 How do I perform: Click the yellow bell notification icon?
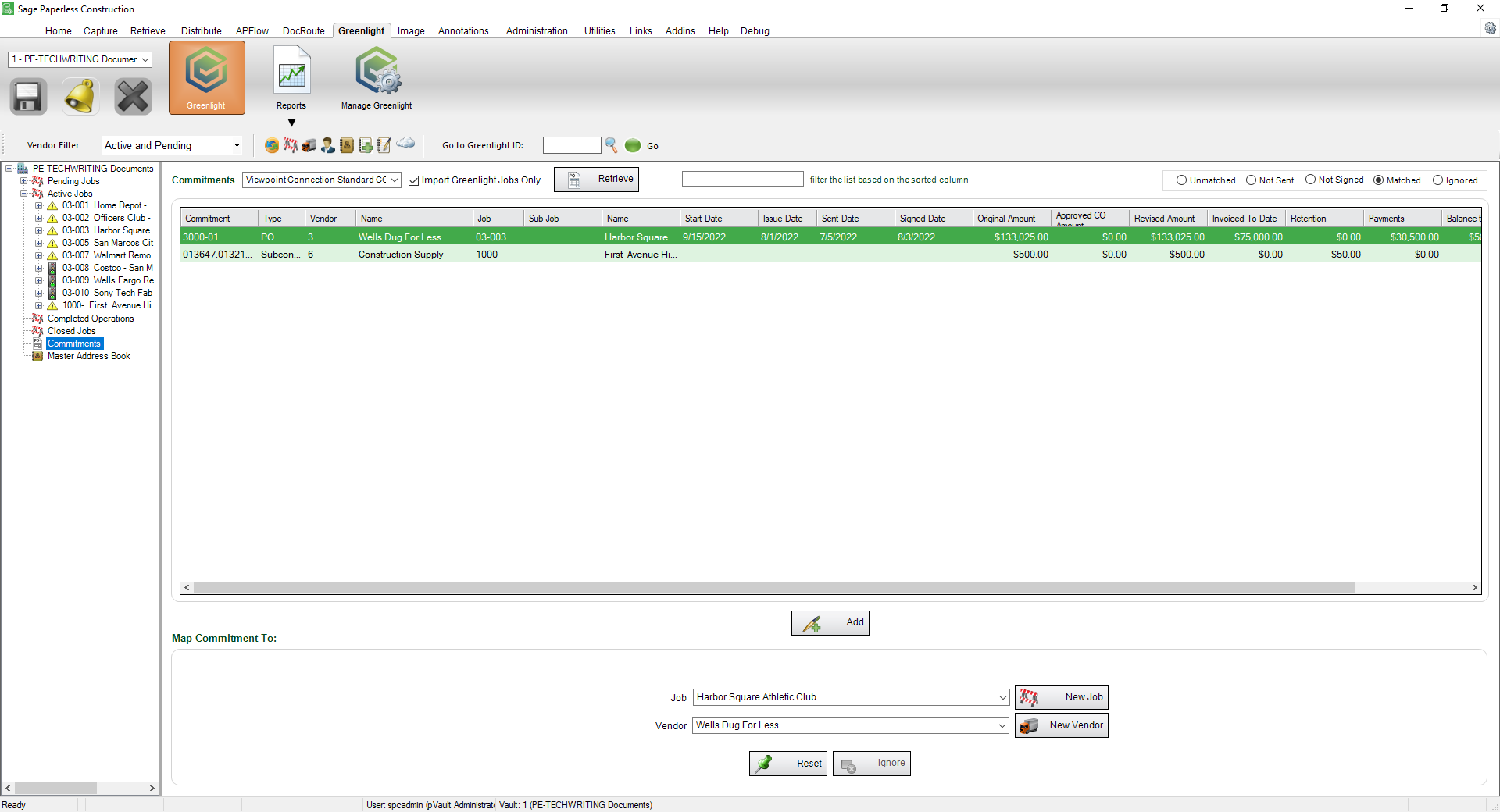point(80,97)
